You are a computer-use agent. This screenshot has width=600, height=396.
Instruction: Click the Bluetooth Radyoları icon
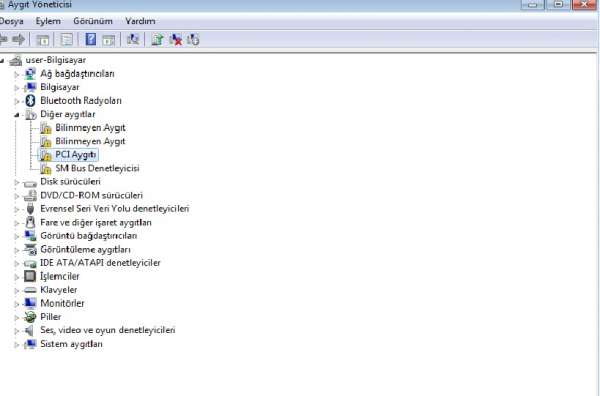30,101
